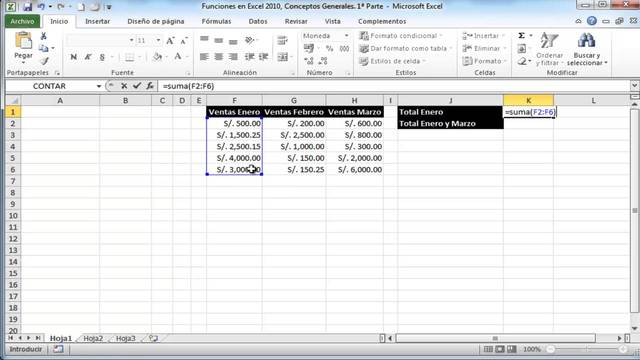
Task: Align cell text to the left
Action: tap(204, 57)
